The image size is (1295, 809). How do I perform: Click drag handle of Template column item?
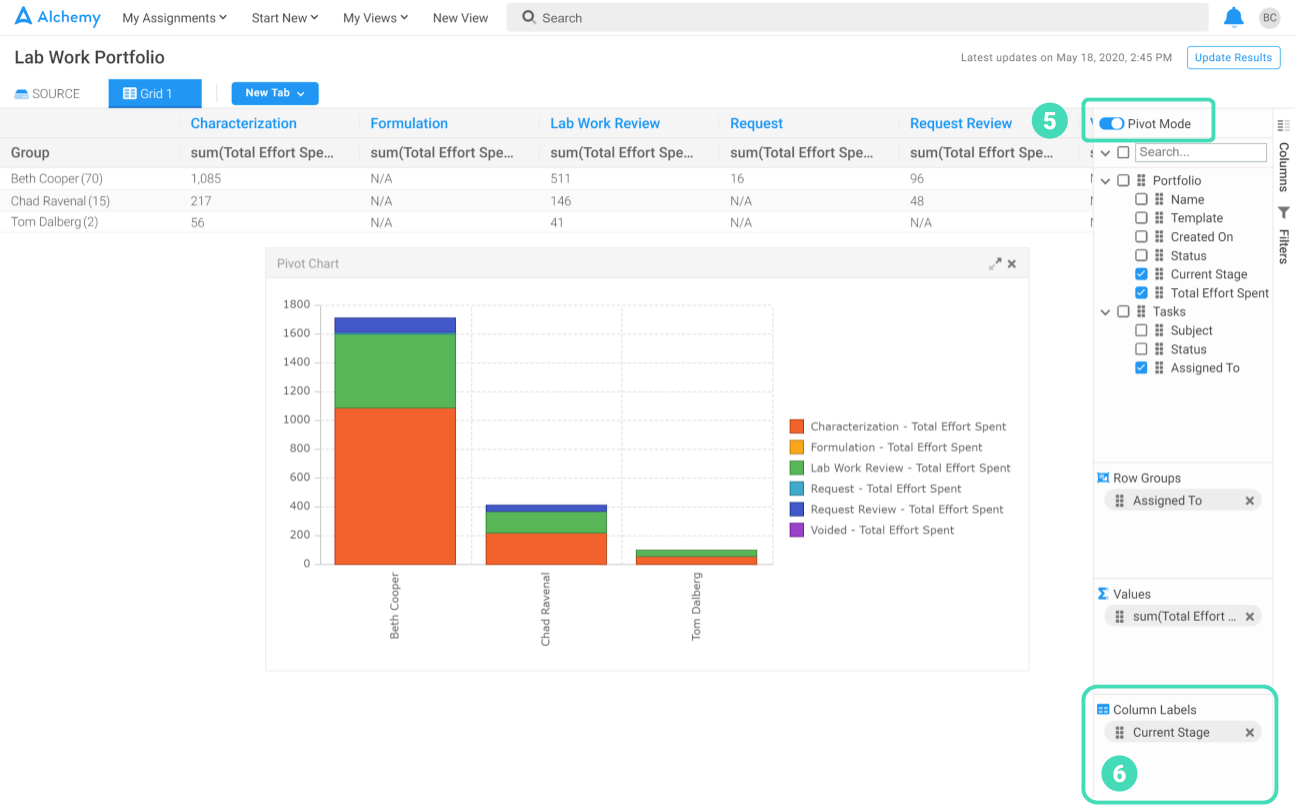pos(1159,218)
